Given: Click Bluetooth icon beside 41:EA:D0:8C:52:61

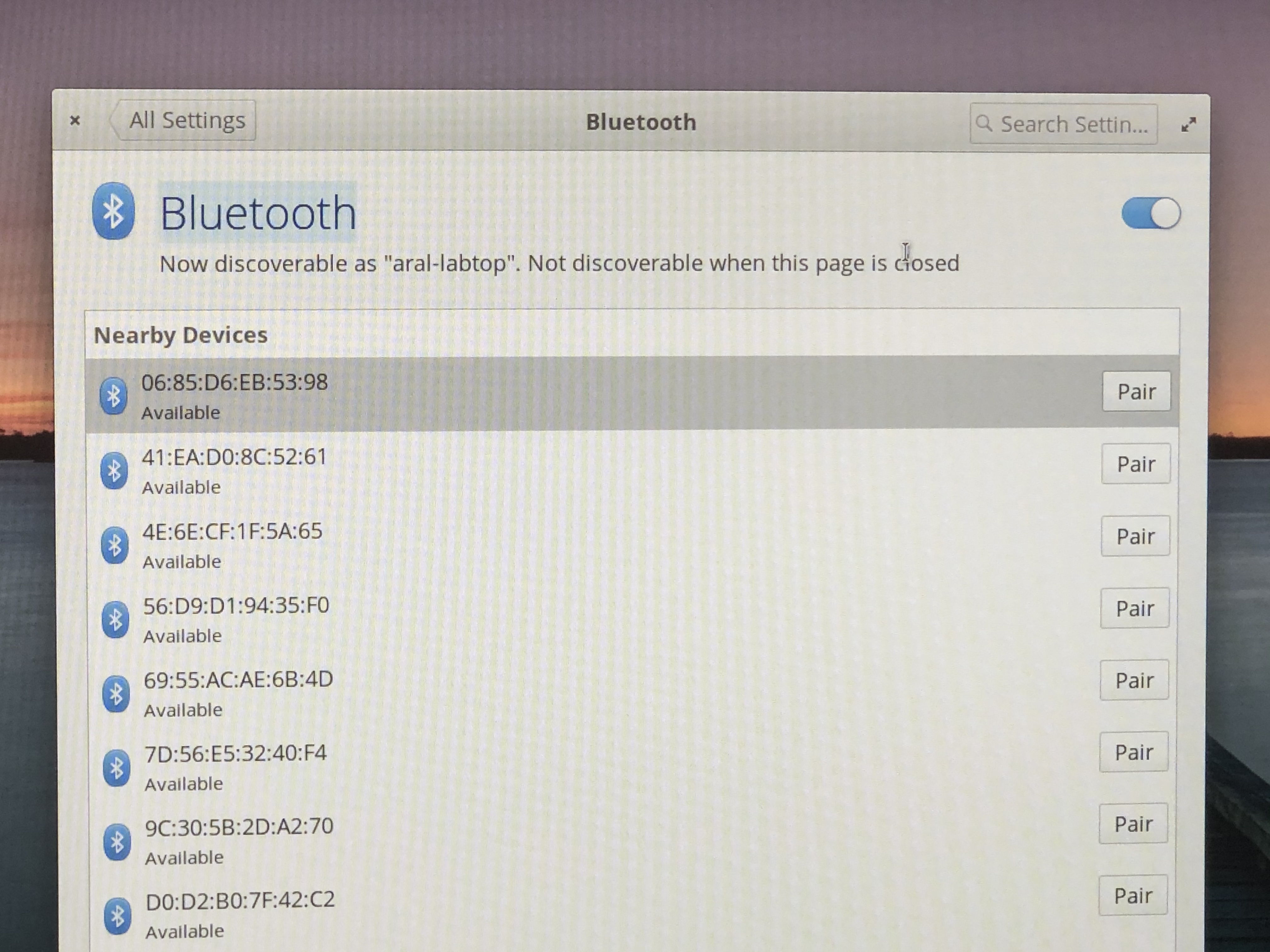Looking at the screenshot, I should pos(114,471).
